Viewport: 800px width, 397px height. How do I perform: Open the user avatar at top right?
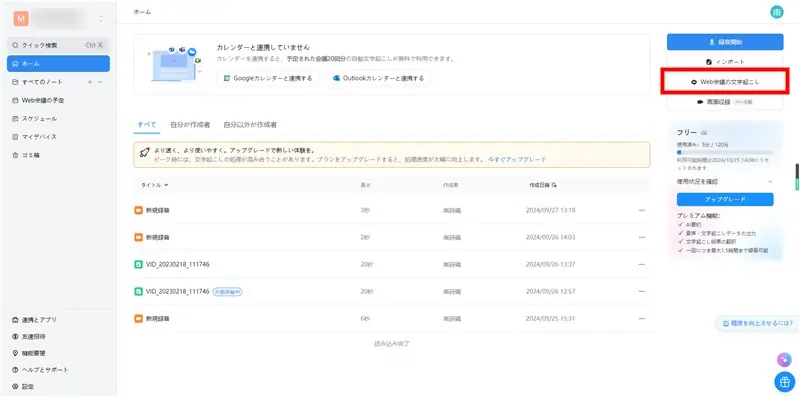(x=777, y=12)
